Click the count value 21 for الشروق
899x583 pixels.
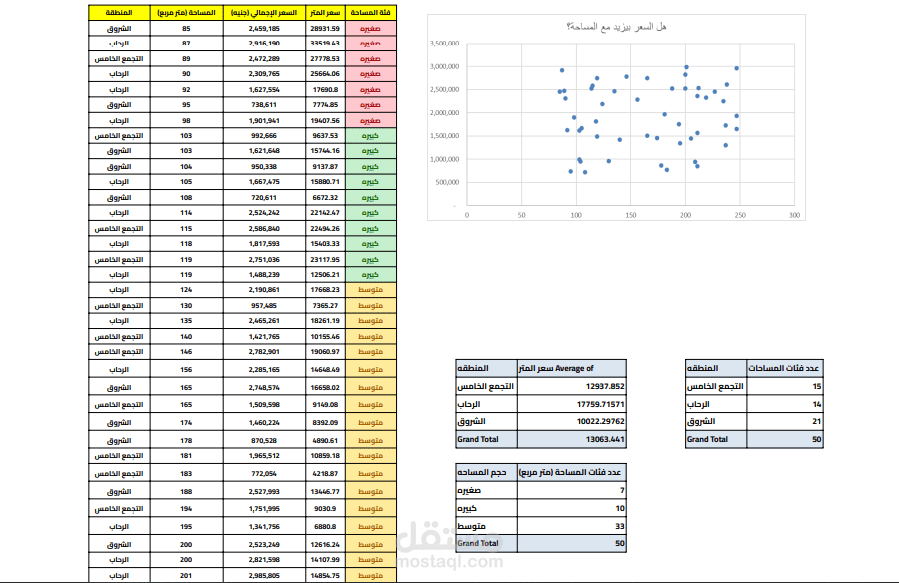point(784,421)
